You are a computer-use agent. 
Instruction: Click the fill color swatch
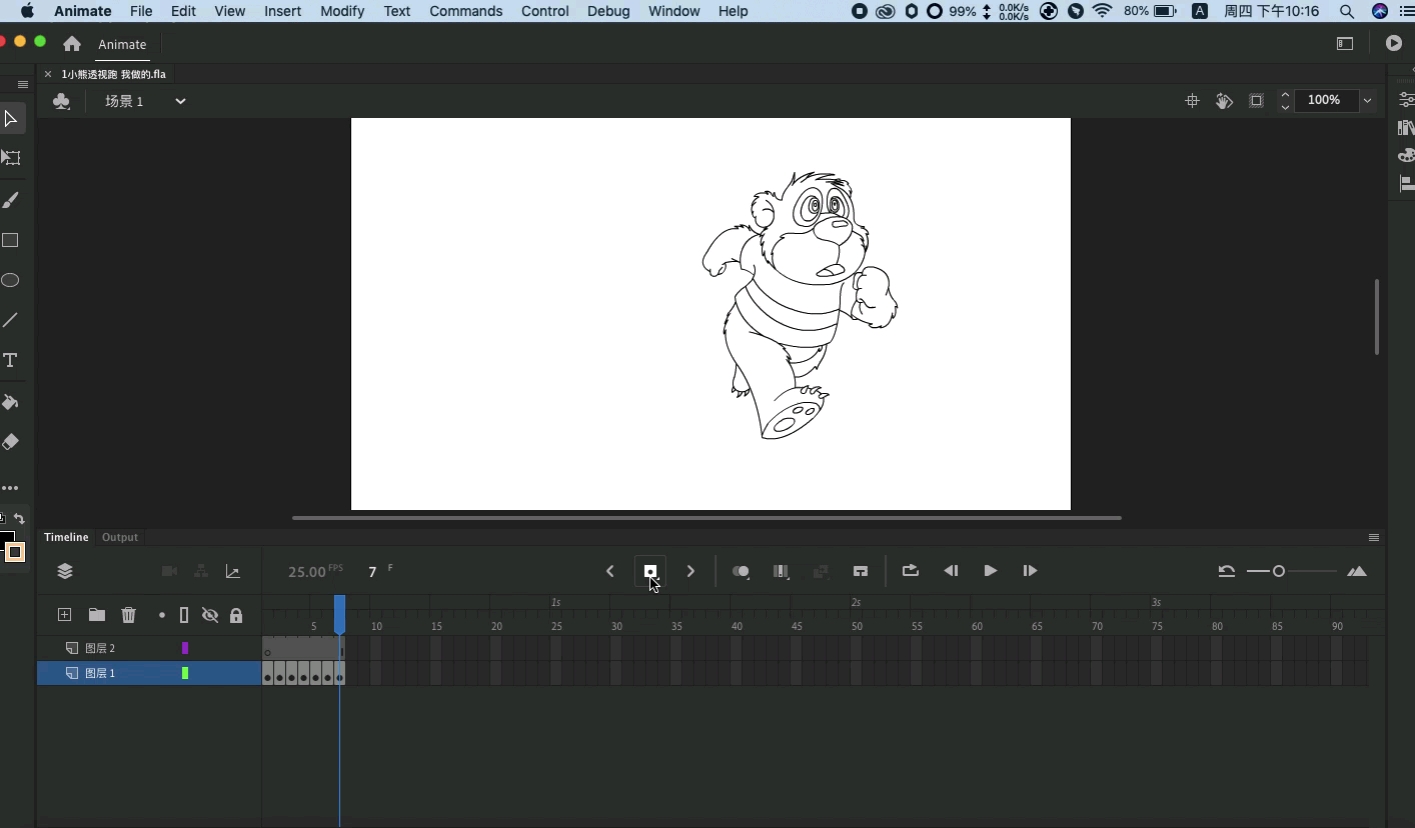pyautogui.click(x=15, y=552)
